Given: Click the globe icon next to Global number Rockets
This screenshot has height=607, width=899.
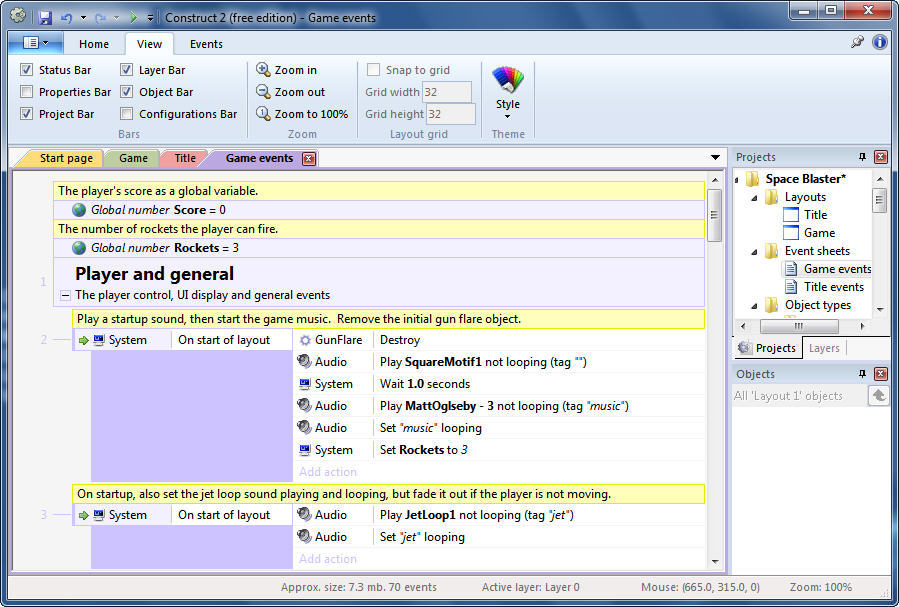Looking at the screenshot, I should point(79,248).
